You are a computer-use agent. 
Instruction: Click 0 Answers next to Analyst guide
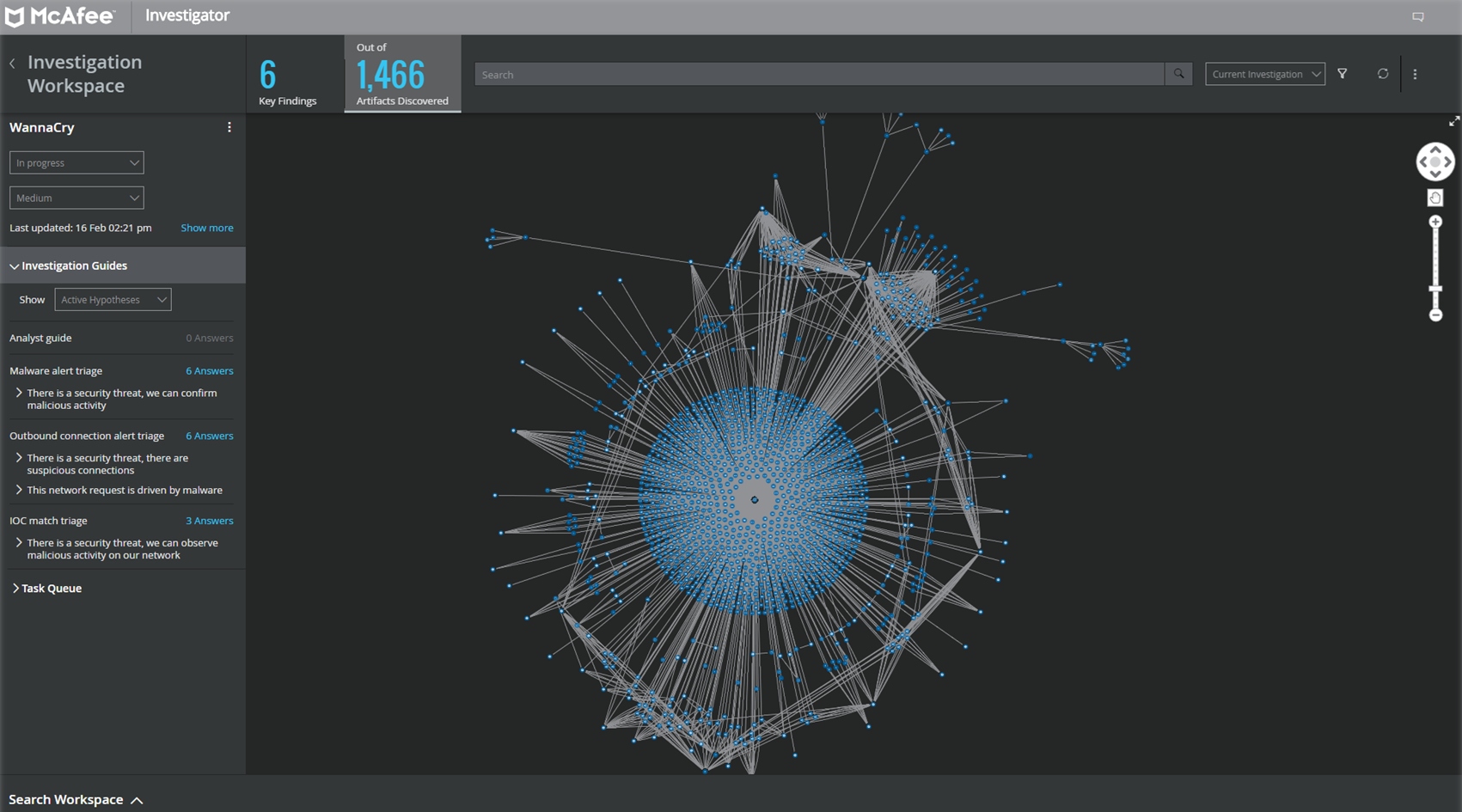click(x=209, y=339)
